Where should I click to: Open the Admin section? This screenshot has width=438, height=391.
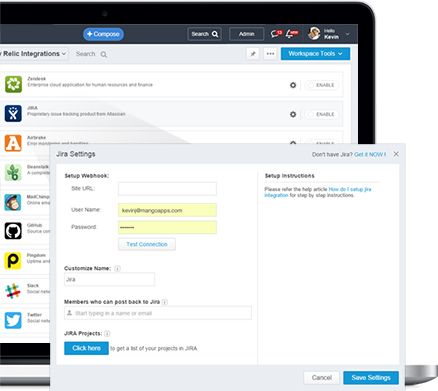(x=247, y=34)
